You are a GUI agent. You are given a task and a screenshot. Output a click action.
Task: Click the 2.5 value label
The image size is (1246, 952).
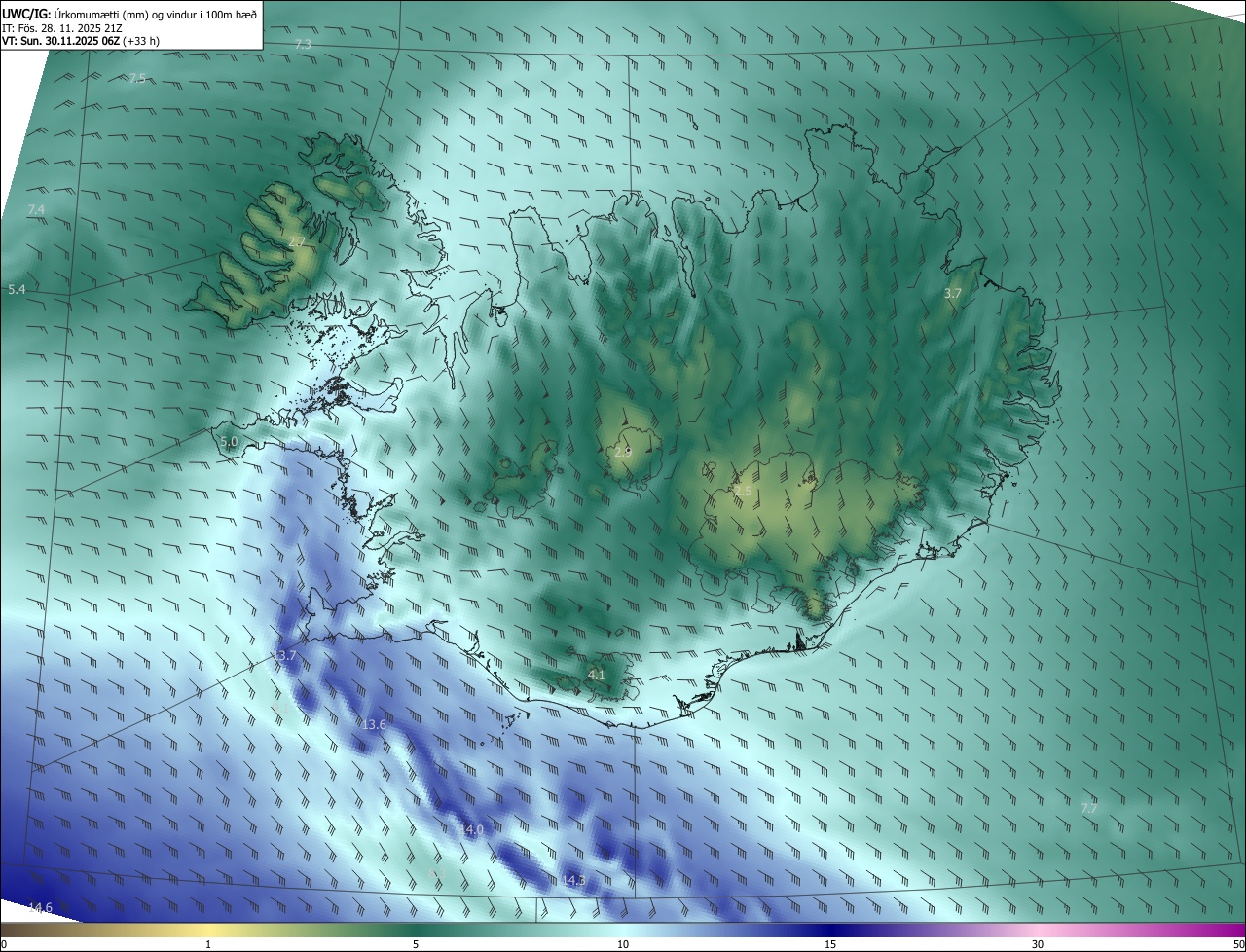(x=743, y=493)
